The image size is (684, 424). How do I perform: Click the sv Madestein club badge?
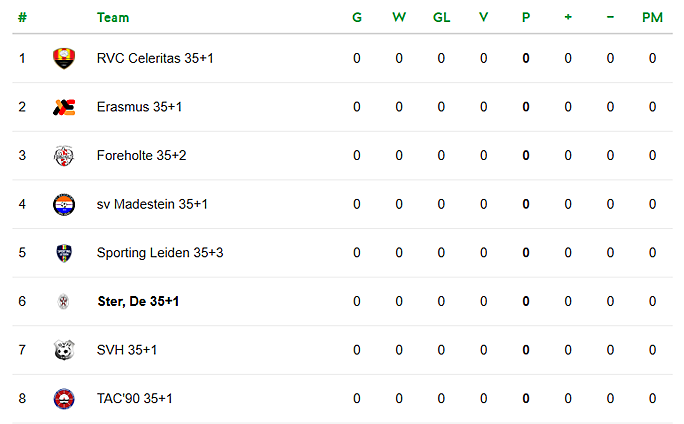64,205
